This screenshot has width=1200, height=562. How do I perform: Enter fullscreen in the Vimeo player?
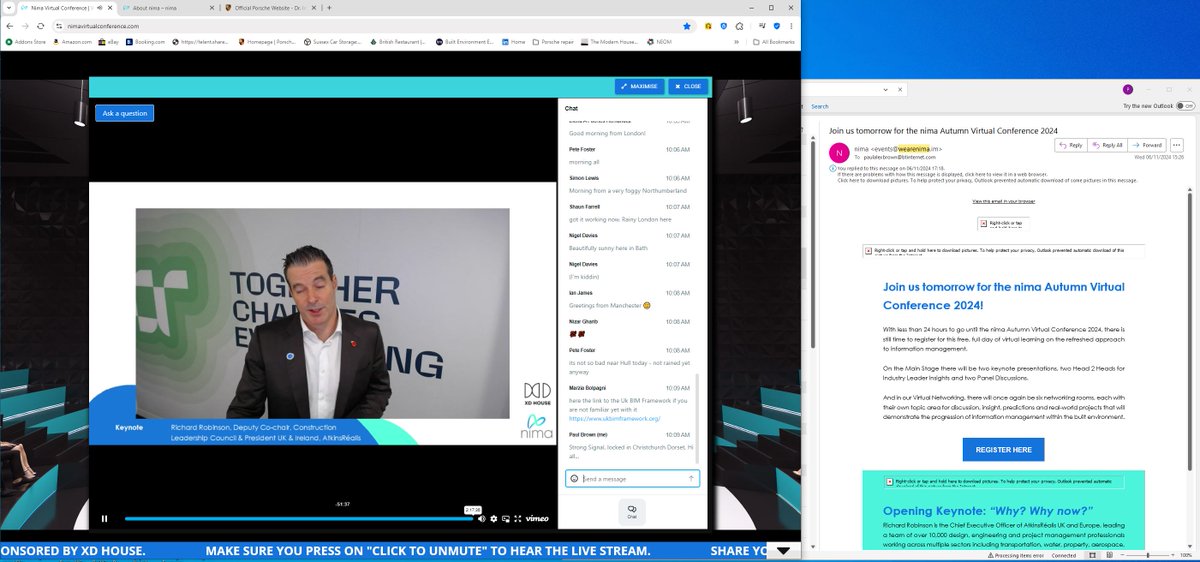(517, 518)
